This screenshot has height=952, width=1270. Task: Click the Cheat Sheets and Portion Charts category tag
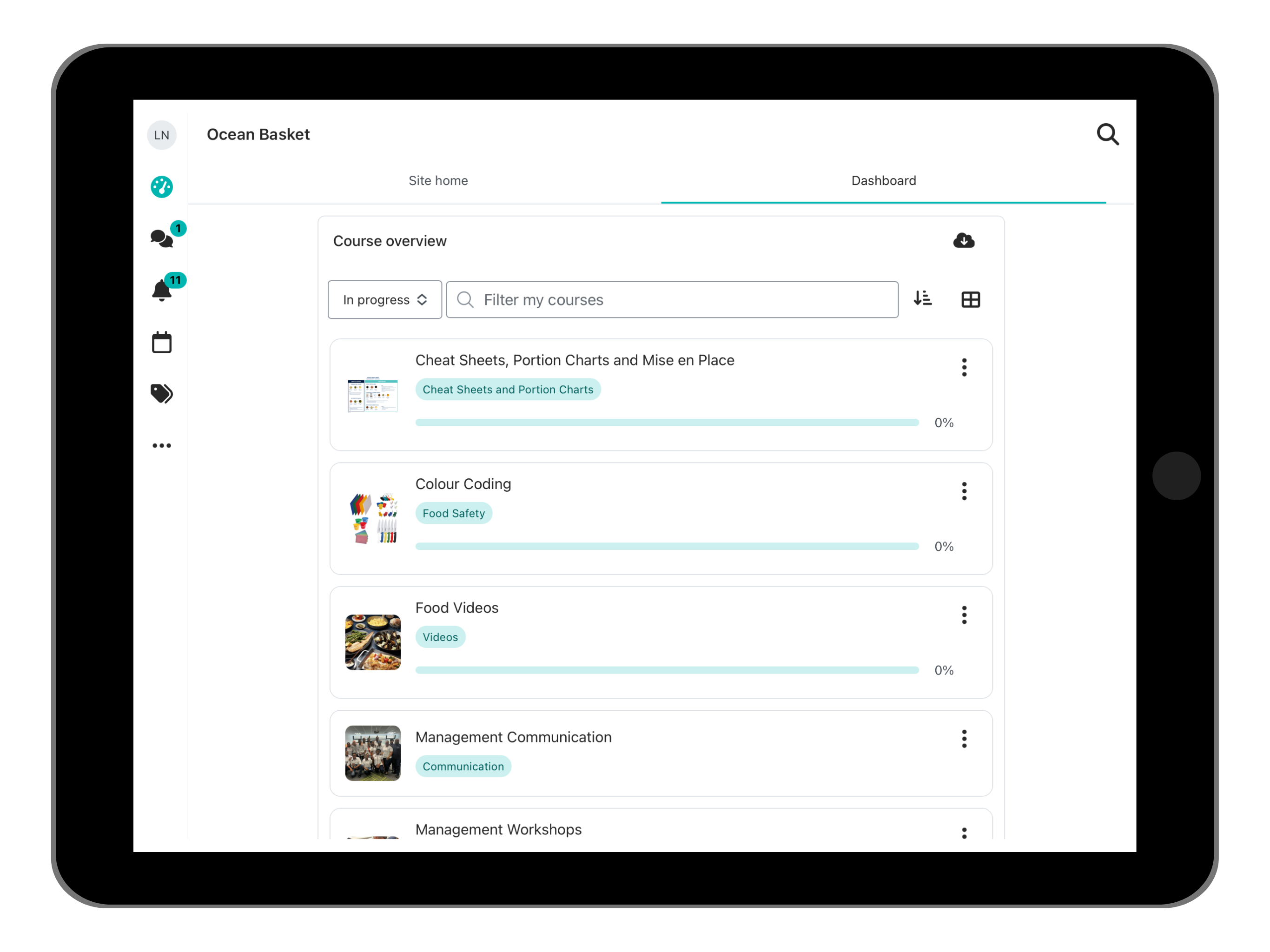[508, 389]
